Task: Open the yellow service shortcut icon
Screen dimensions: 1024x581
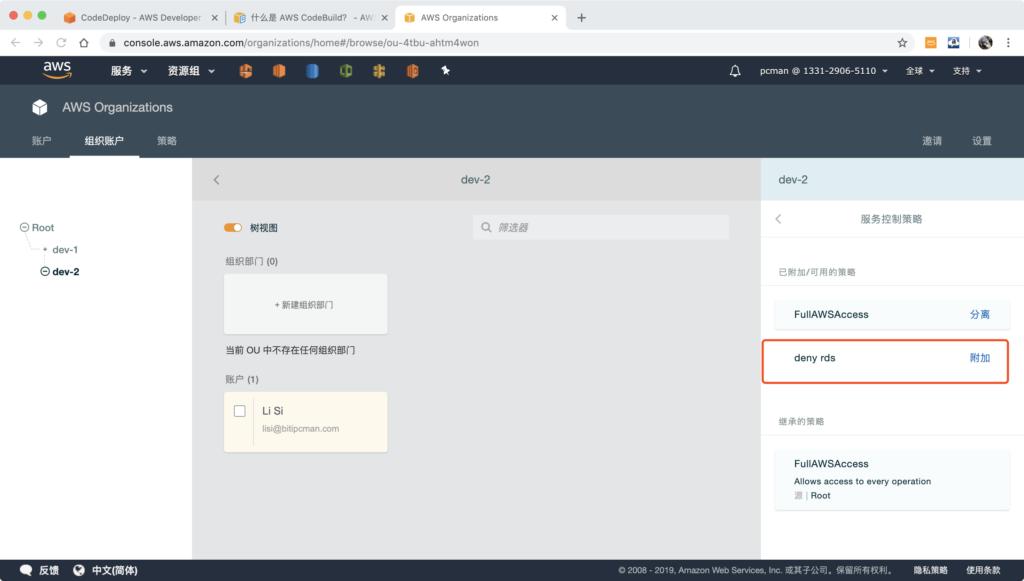Action: (379, 71)
